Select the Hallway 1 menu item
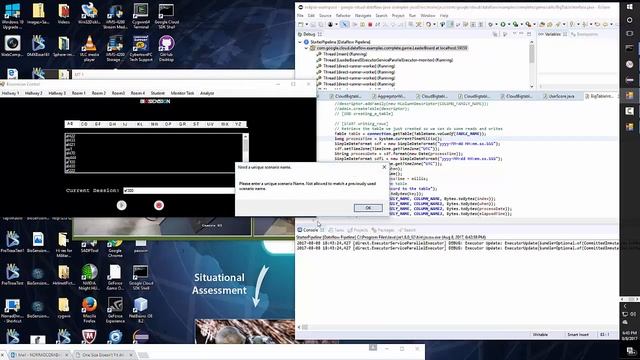The width and height of the screenshot is (640, 360). click(11, 93)
